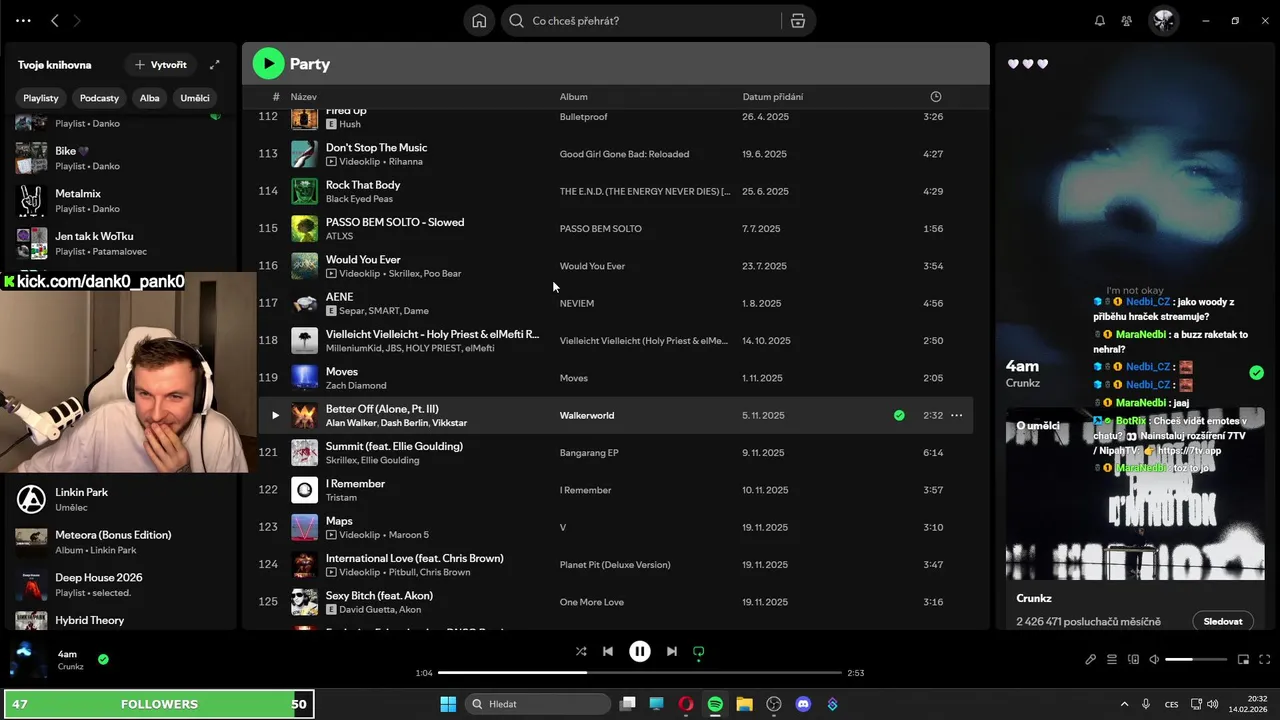1280x720 pixels.
Task: Click the search field 'Co chceš přehrát?'
Action: point(640,21)
